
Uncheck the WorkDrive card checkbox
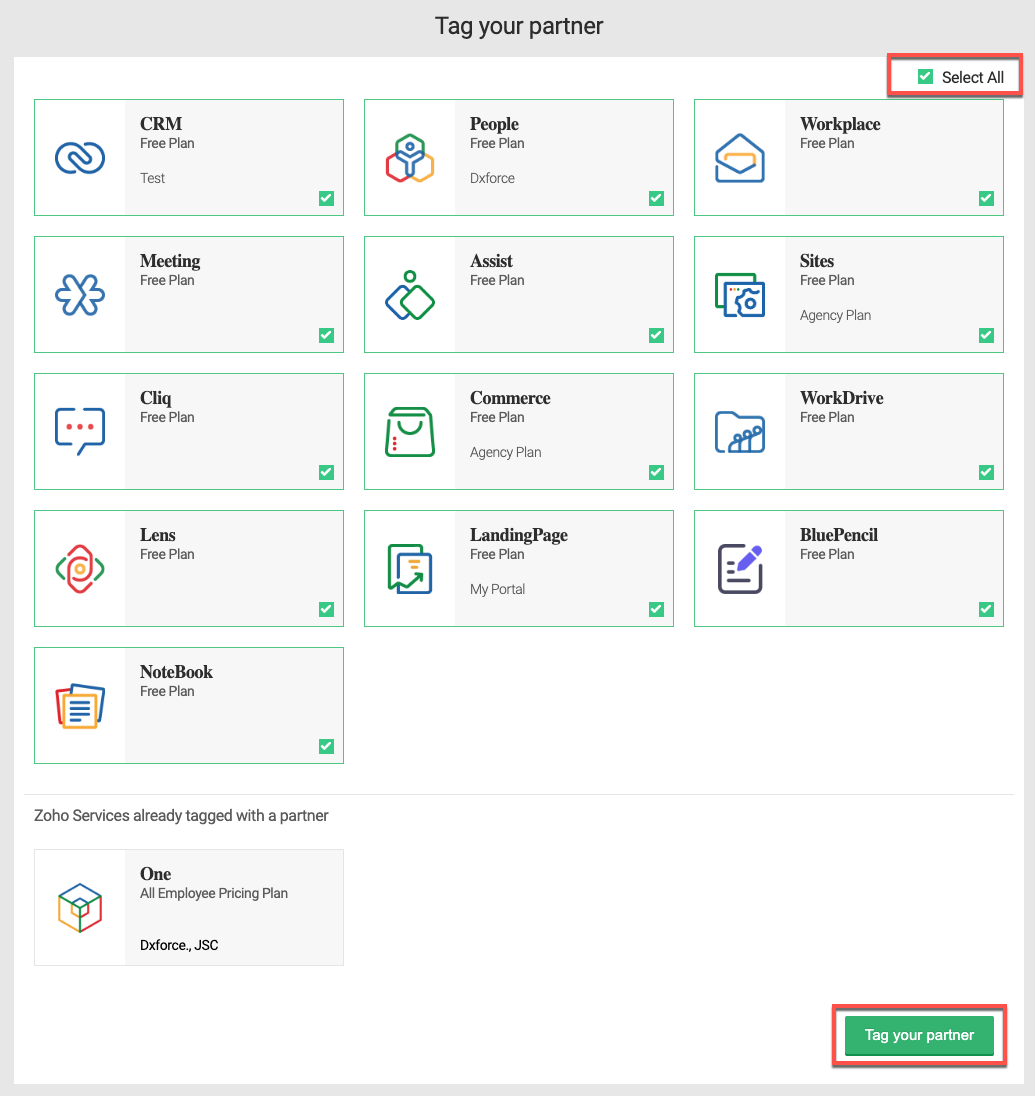click(986, 473)
